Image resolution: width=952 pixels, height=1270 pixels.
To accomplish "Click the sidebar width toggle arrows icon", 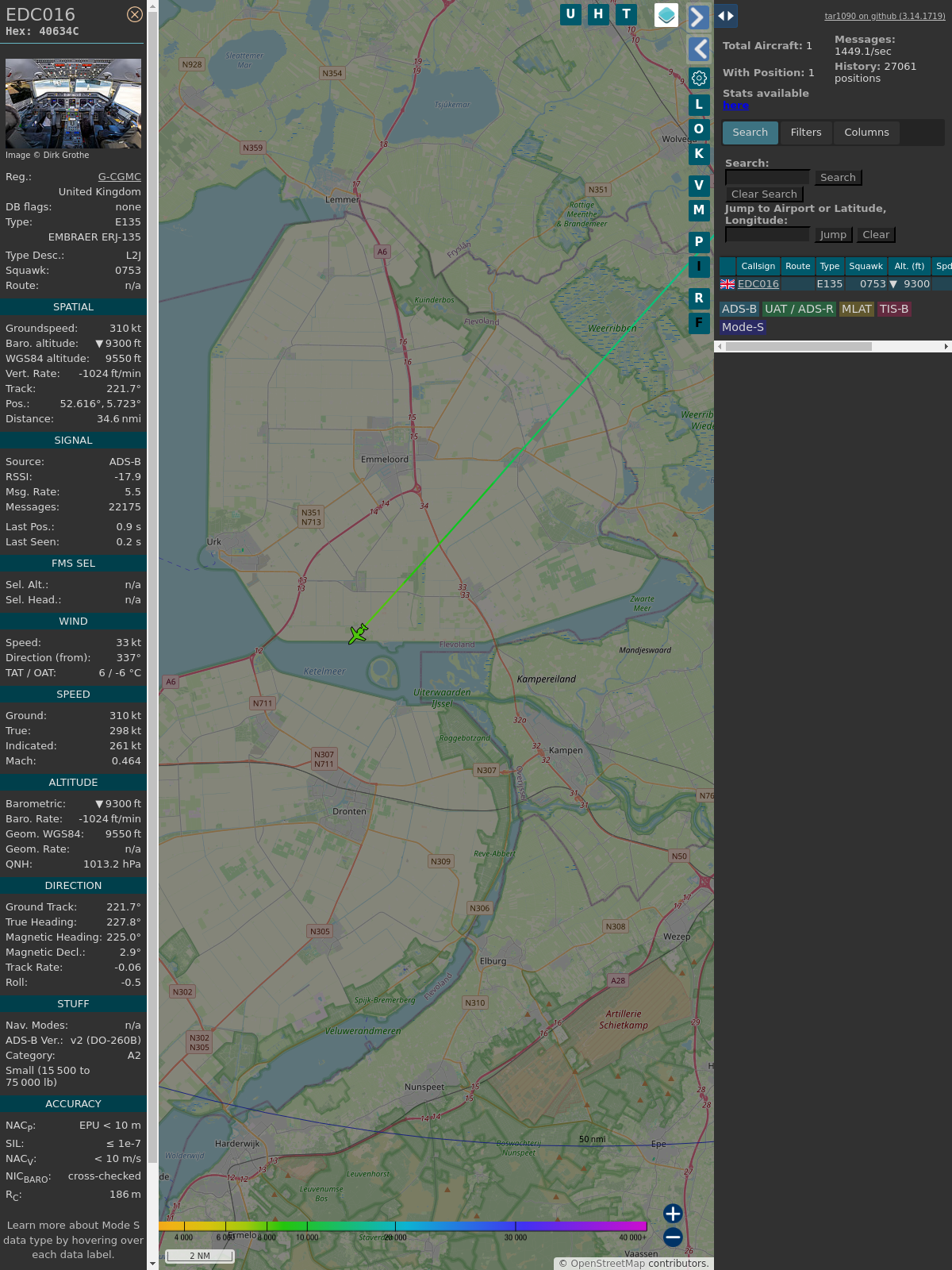I will tap(726, 16).
